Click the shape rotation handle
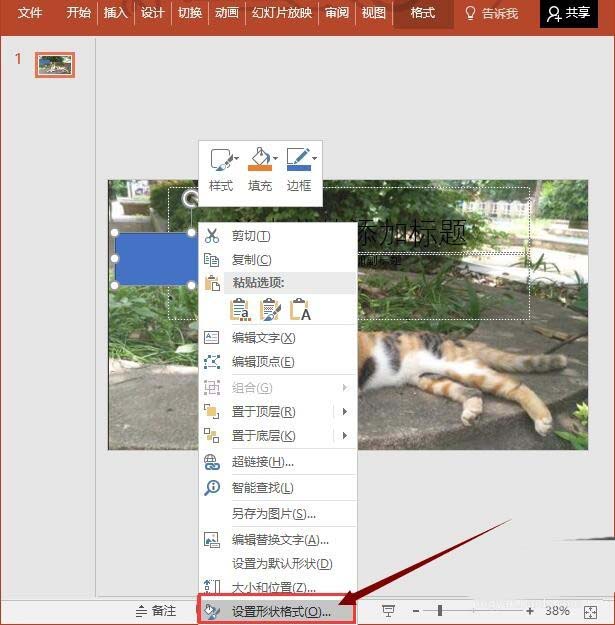The width and height of the screenshot is (615, 625). [191, 199]
